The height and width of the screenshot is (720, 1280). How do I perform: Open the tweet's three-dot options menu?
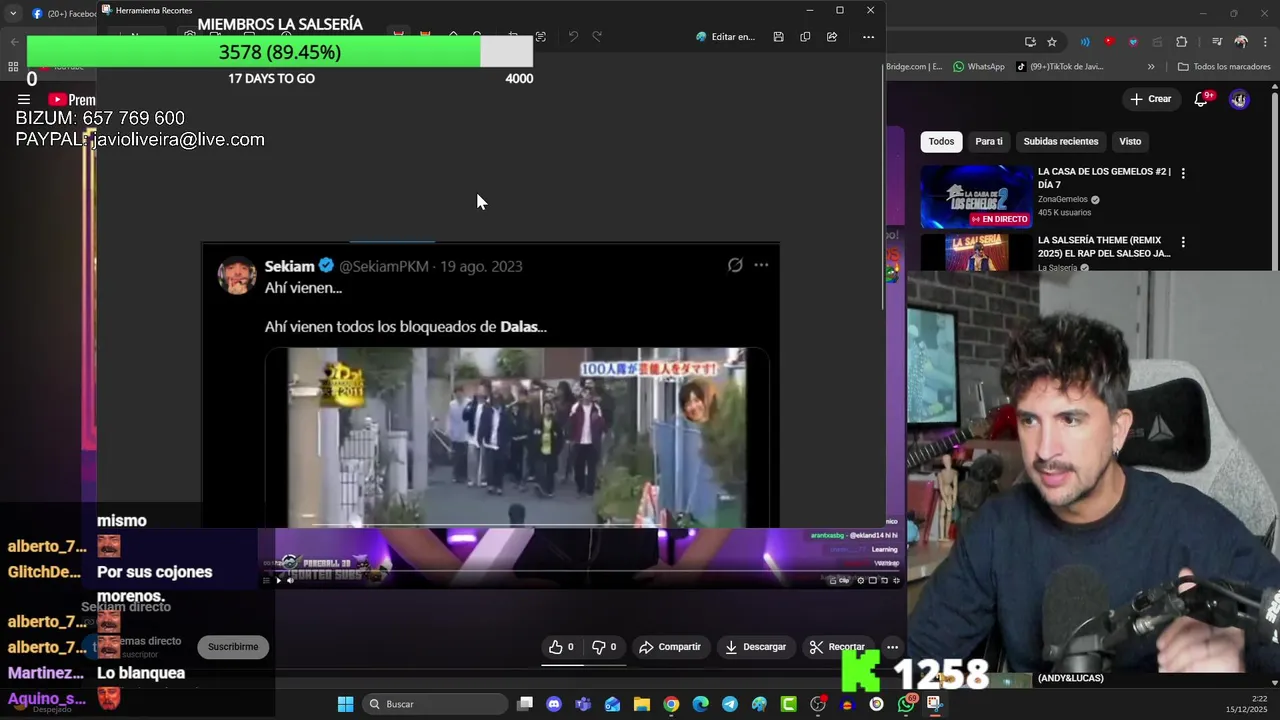click(761, 265)
